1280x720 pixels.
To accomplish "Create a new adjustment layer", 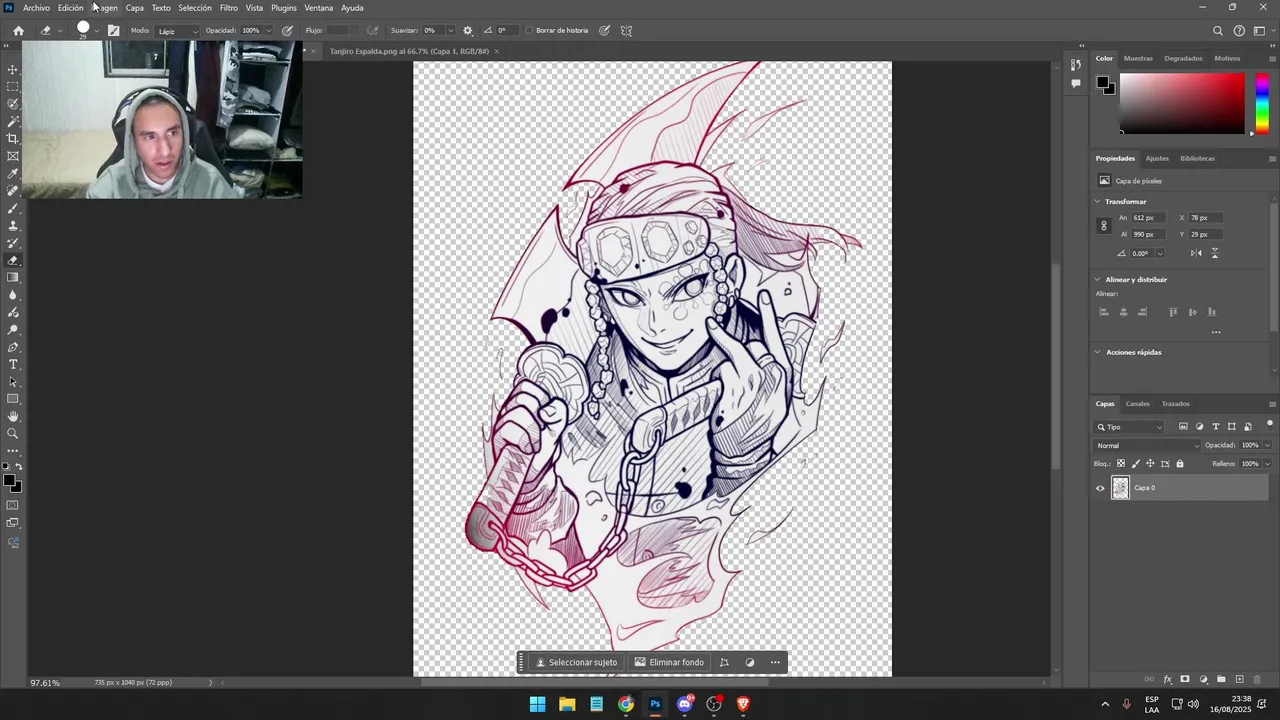I will tap(1203, 679).
